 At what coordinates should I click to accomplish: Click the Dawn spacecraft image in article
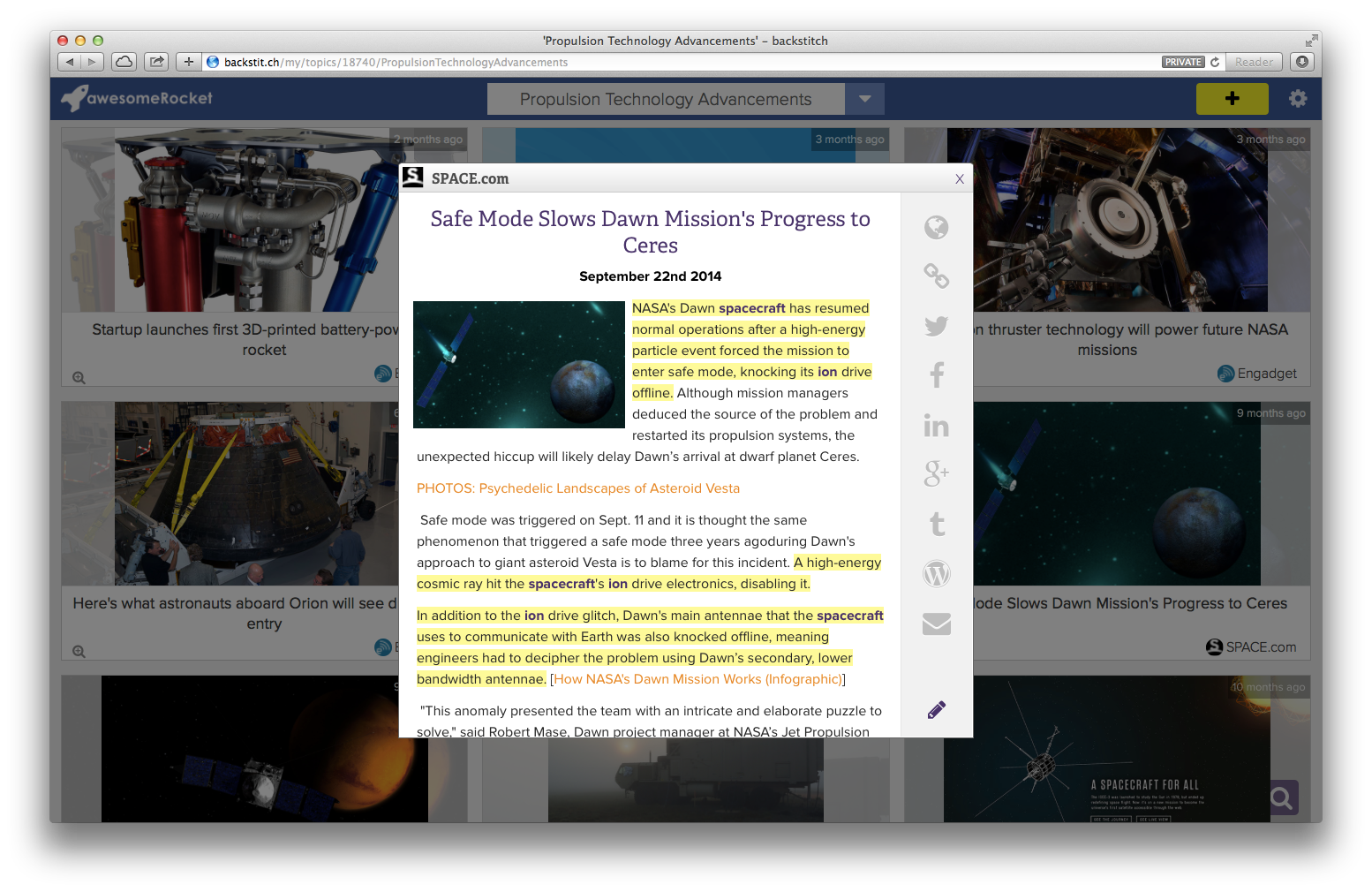click(519, 365)
